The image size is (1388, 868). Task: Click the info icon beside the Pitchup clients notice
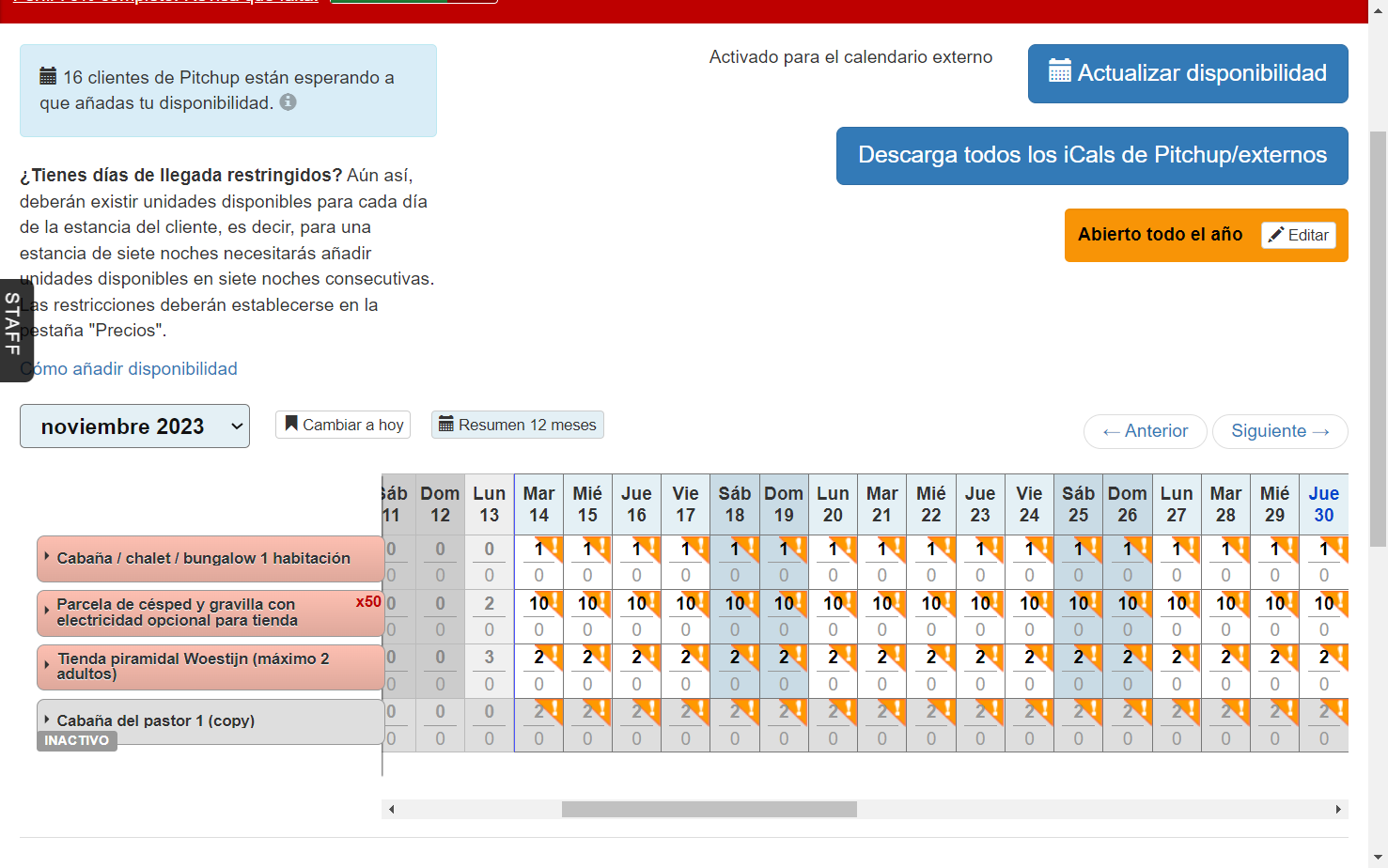289,102
